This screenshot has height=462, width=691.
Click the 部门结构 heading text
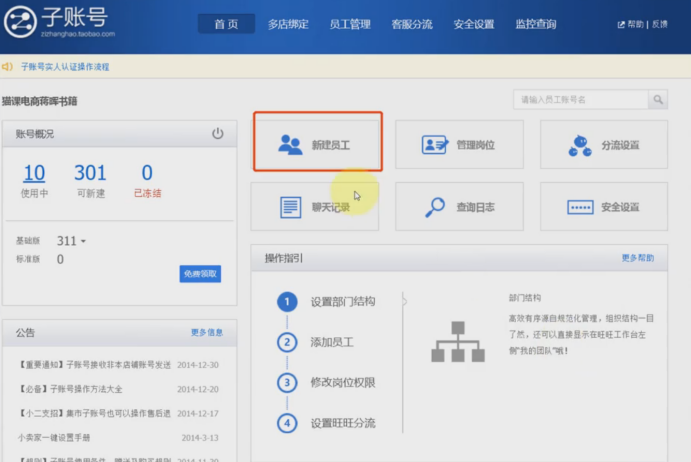(x=524, y=298)
